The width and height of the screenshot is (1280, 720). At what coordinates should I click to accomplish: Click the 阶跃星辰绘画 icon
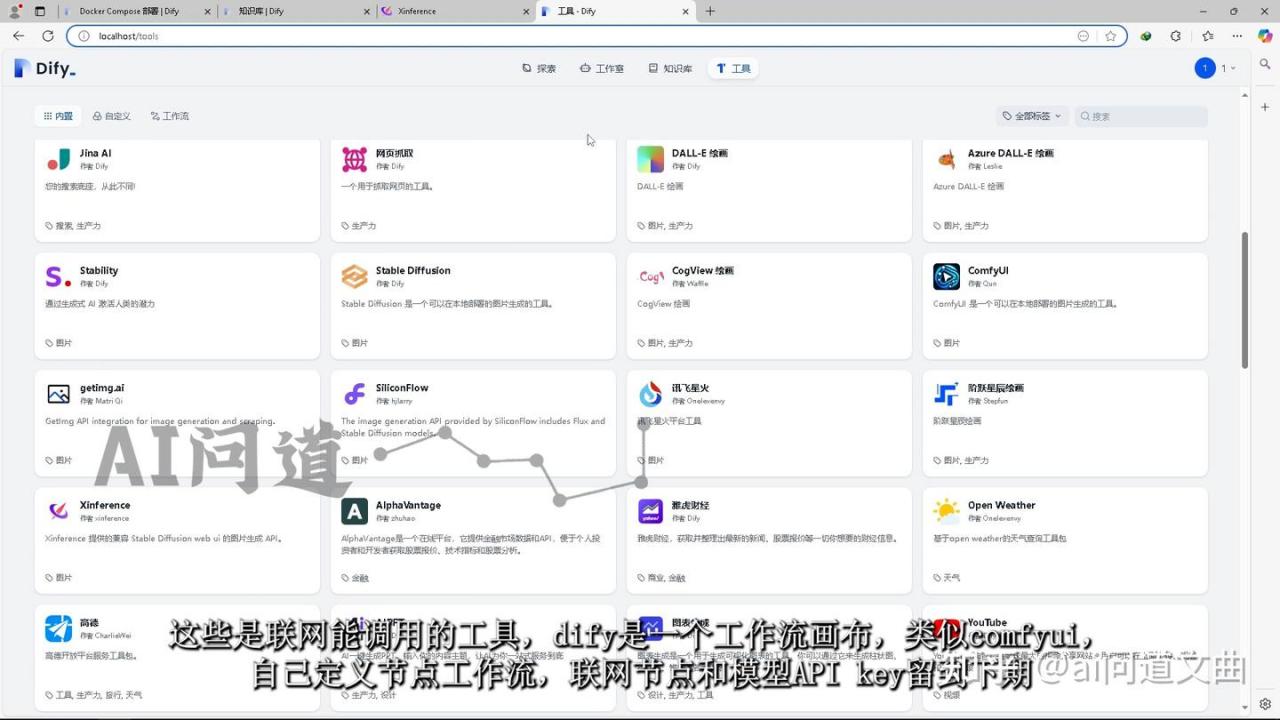[946, 394]
